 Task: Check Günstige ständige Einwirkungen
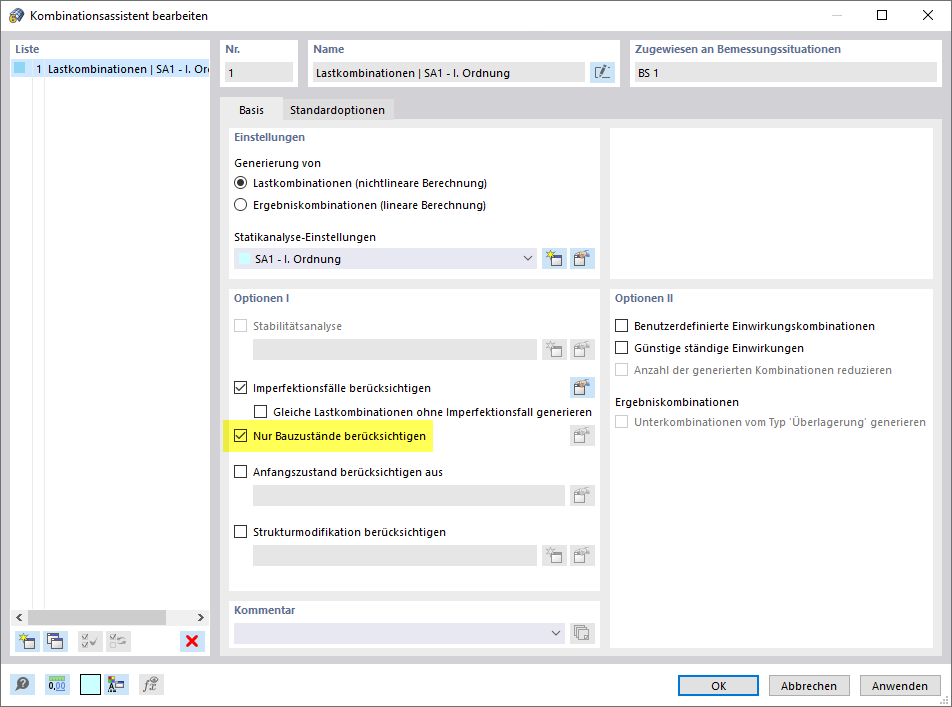(621, 347)
